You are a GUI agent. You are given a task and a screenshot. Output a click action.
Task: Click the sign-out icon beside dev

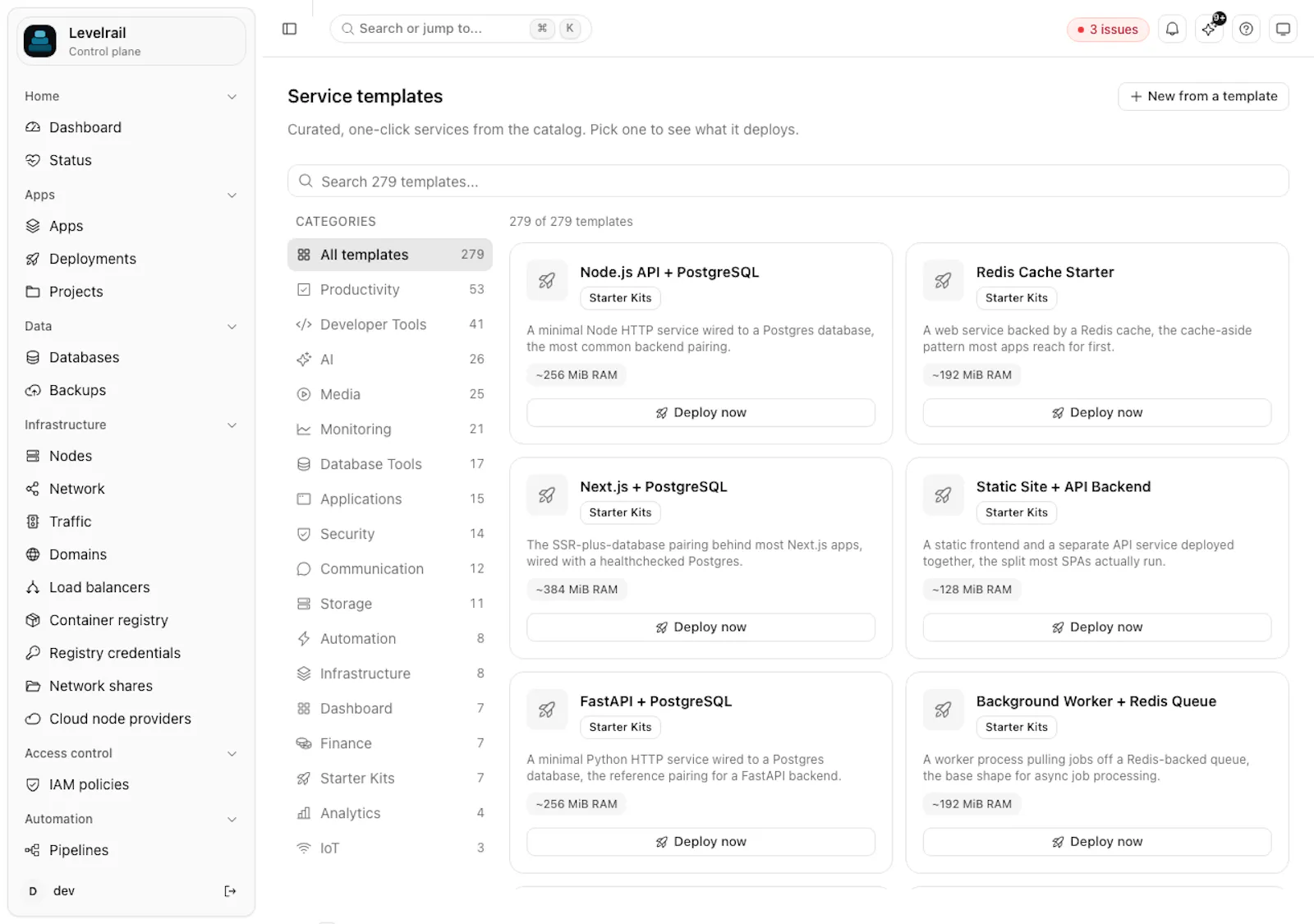point(230,891)
